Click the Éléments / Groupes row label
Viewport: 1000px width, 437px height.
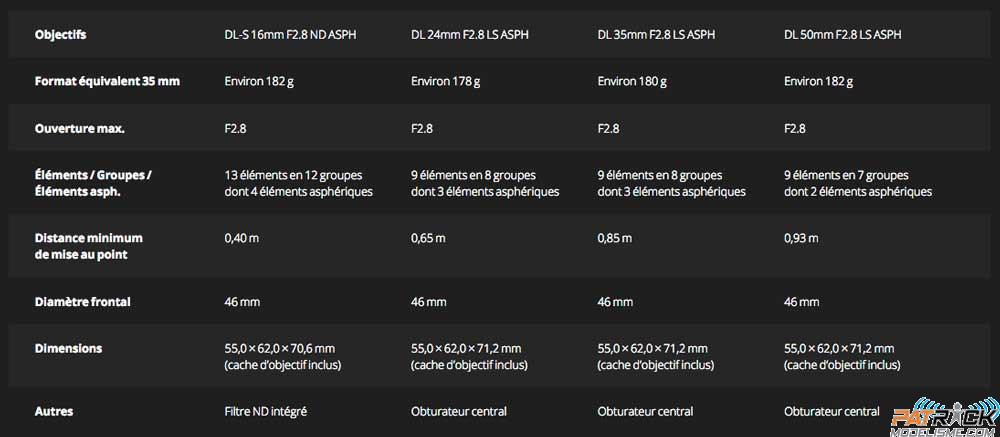[93, 183]
